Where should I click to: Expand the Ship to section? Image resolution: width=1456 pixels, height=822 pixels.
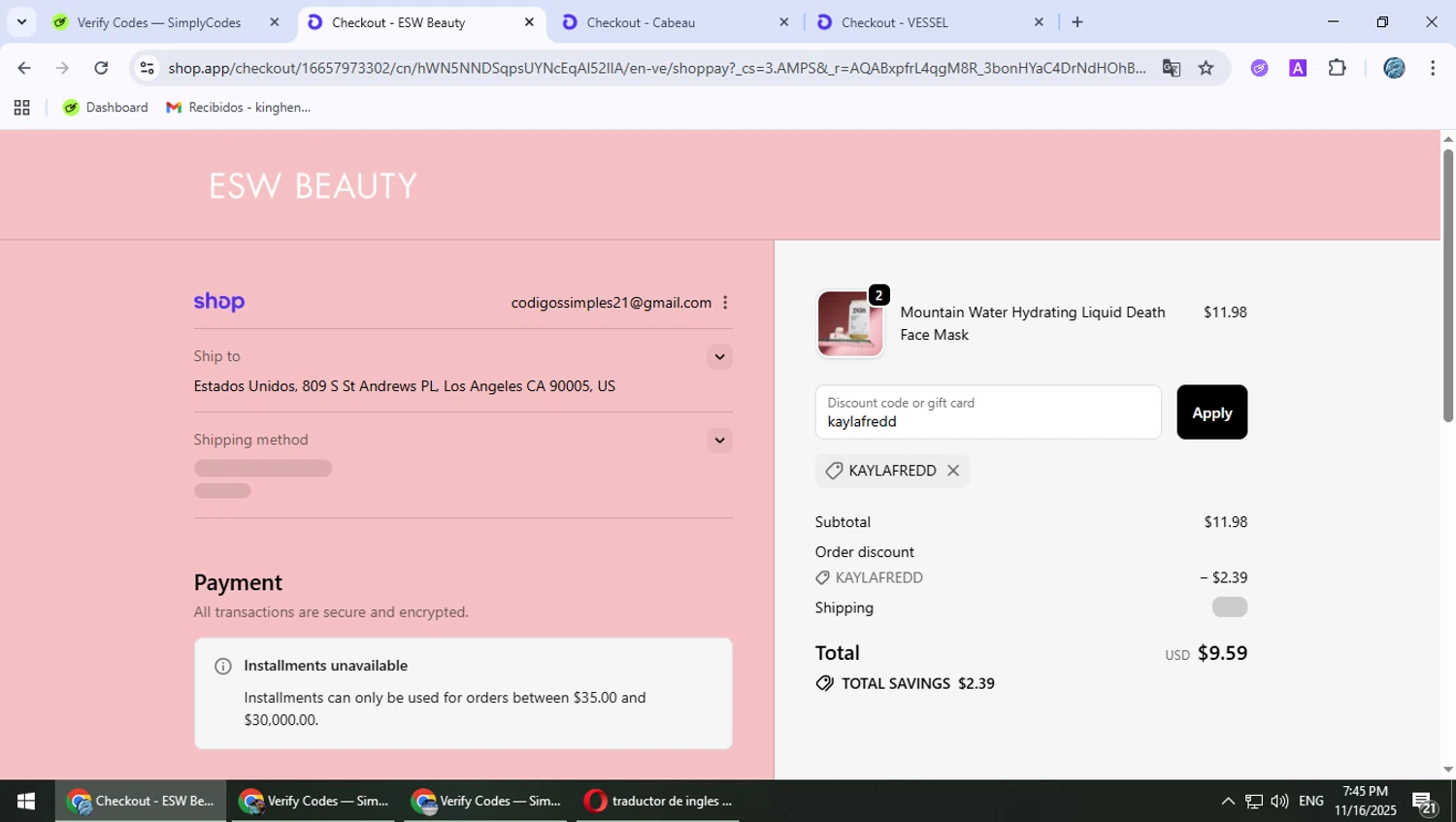[x=719, y=357]
